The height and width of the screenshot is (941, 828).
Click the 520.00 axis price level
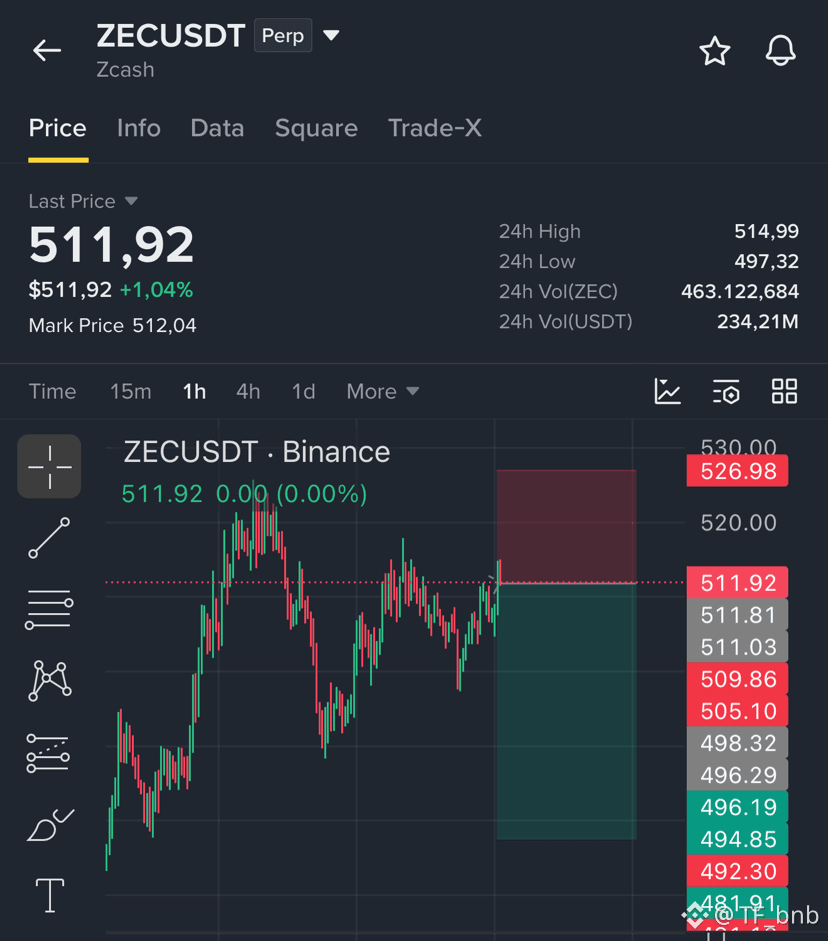(739, 523)
